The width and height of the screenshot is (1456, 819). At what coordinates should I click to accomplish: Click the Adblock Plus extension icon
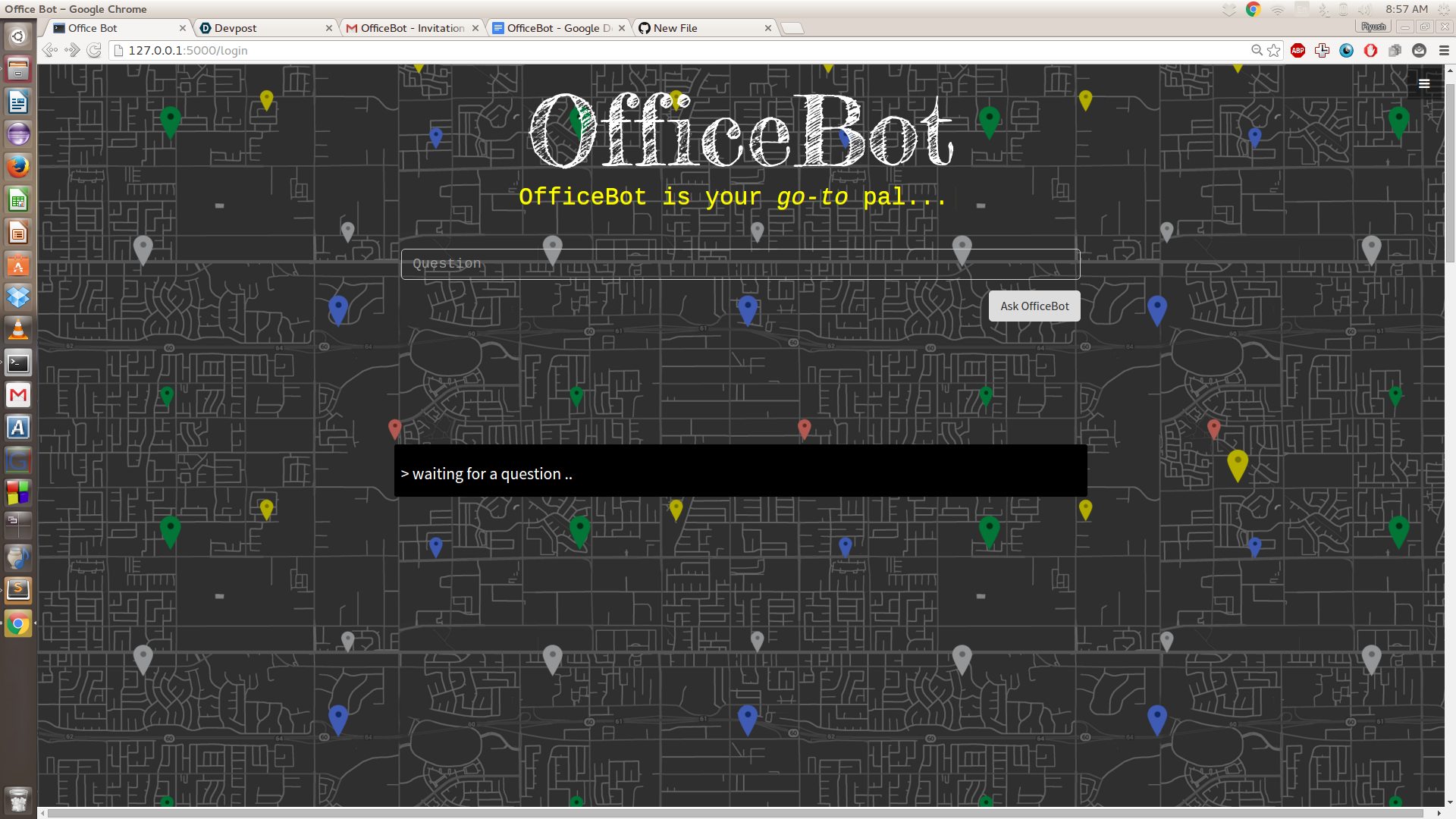click(1298, 51)
